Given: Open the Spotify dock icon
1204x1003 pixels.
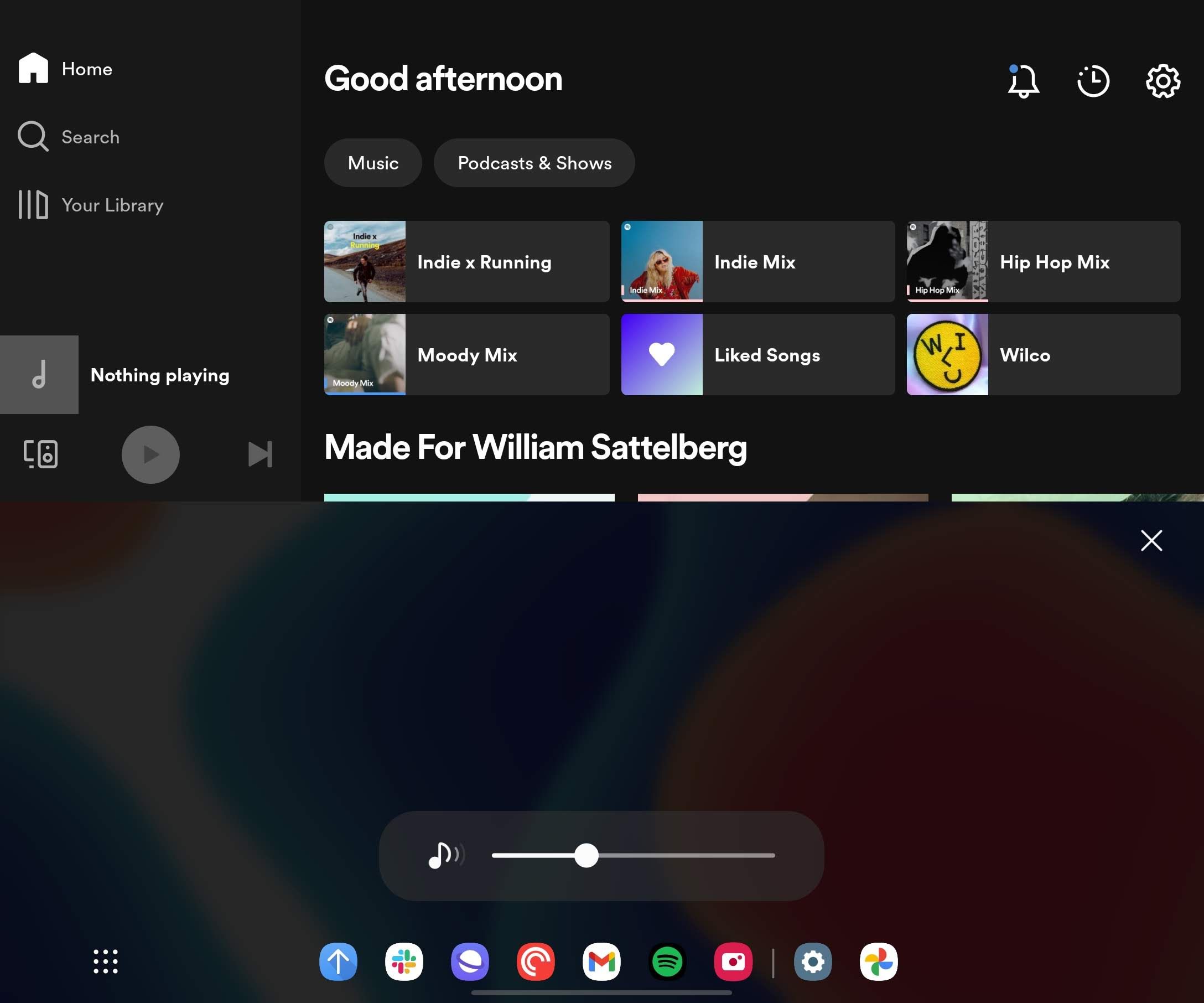Looking at the screenshot, I should [x=667, y=963].
